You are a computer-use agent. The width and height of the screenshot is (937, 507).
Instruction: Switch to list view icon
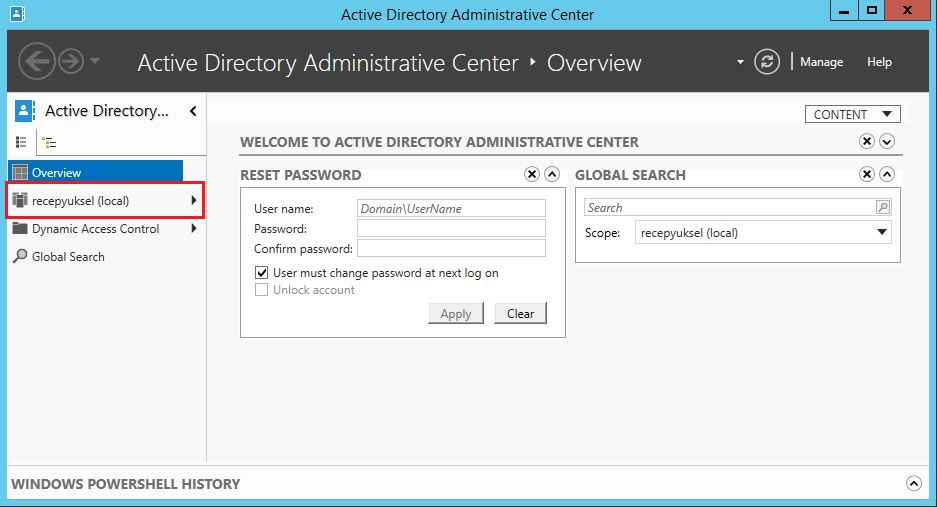(x=21, y=142)
